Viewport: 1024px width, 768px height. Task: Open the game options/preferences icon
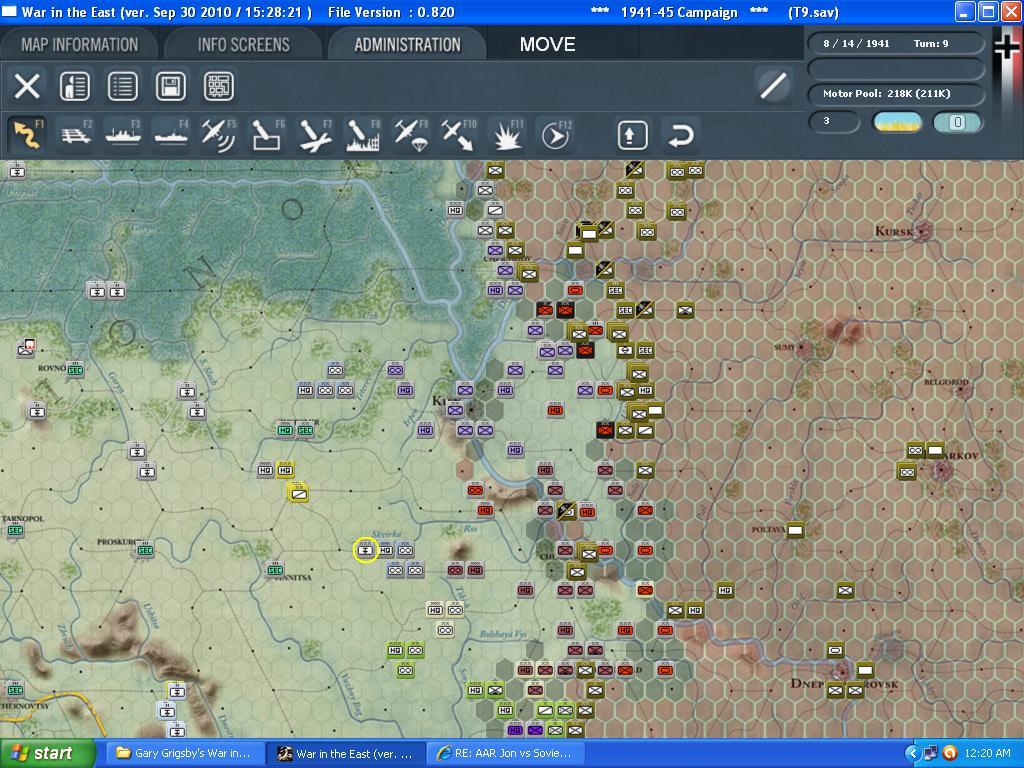point(74,86)
